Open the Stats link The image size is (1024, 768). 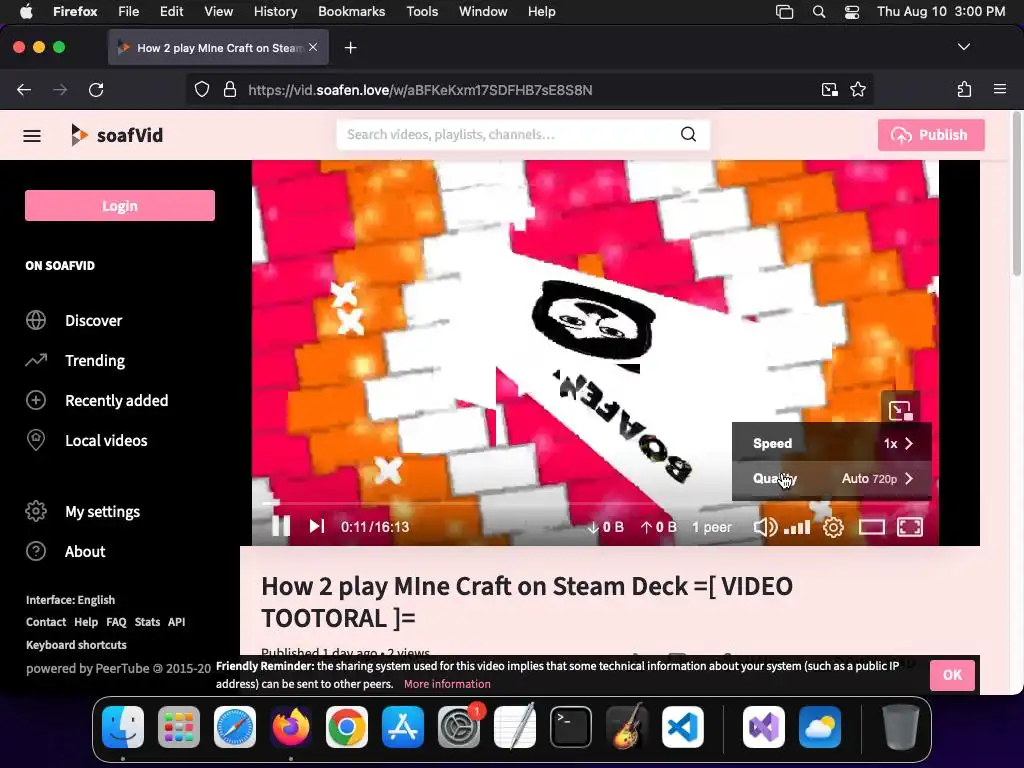147,622
